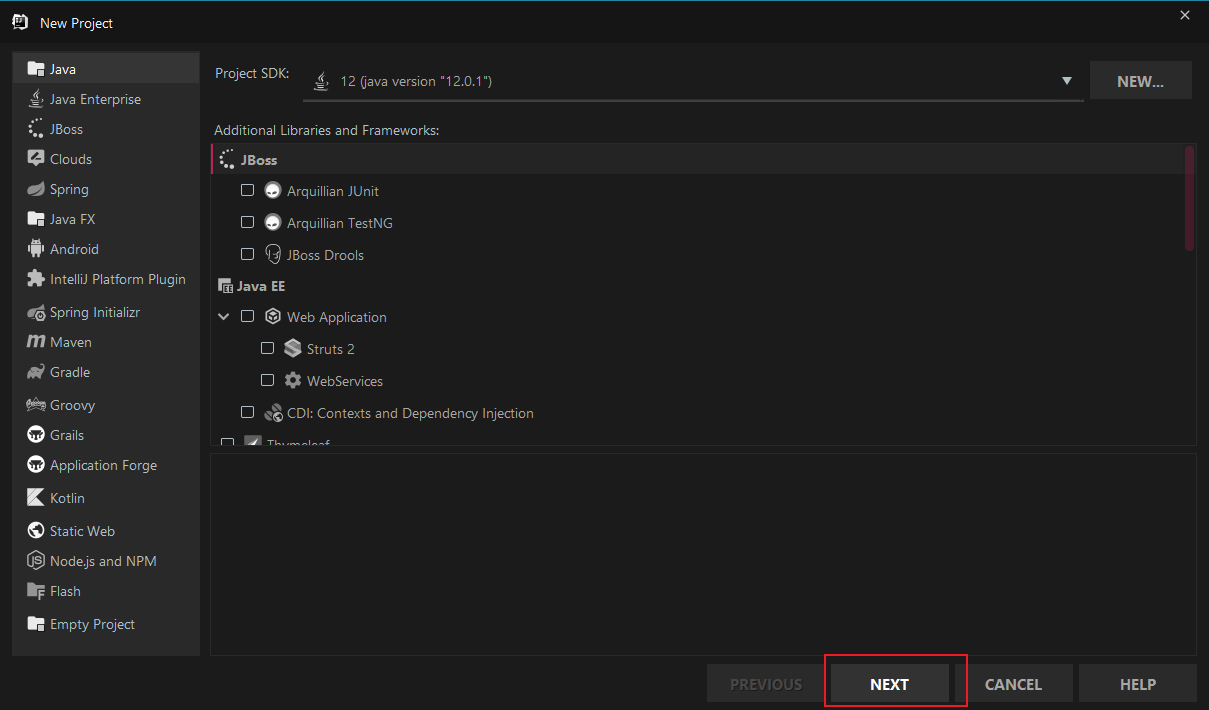This screenshot has height=710, width=1209.
Task: Click the Java EE group header
Action: 260,286
